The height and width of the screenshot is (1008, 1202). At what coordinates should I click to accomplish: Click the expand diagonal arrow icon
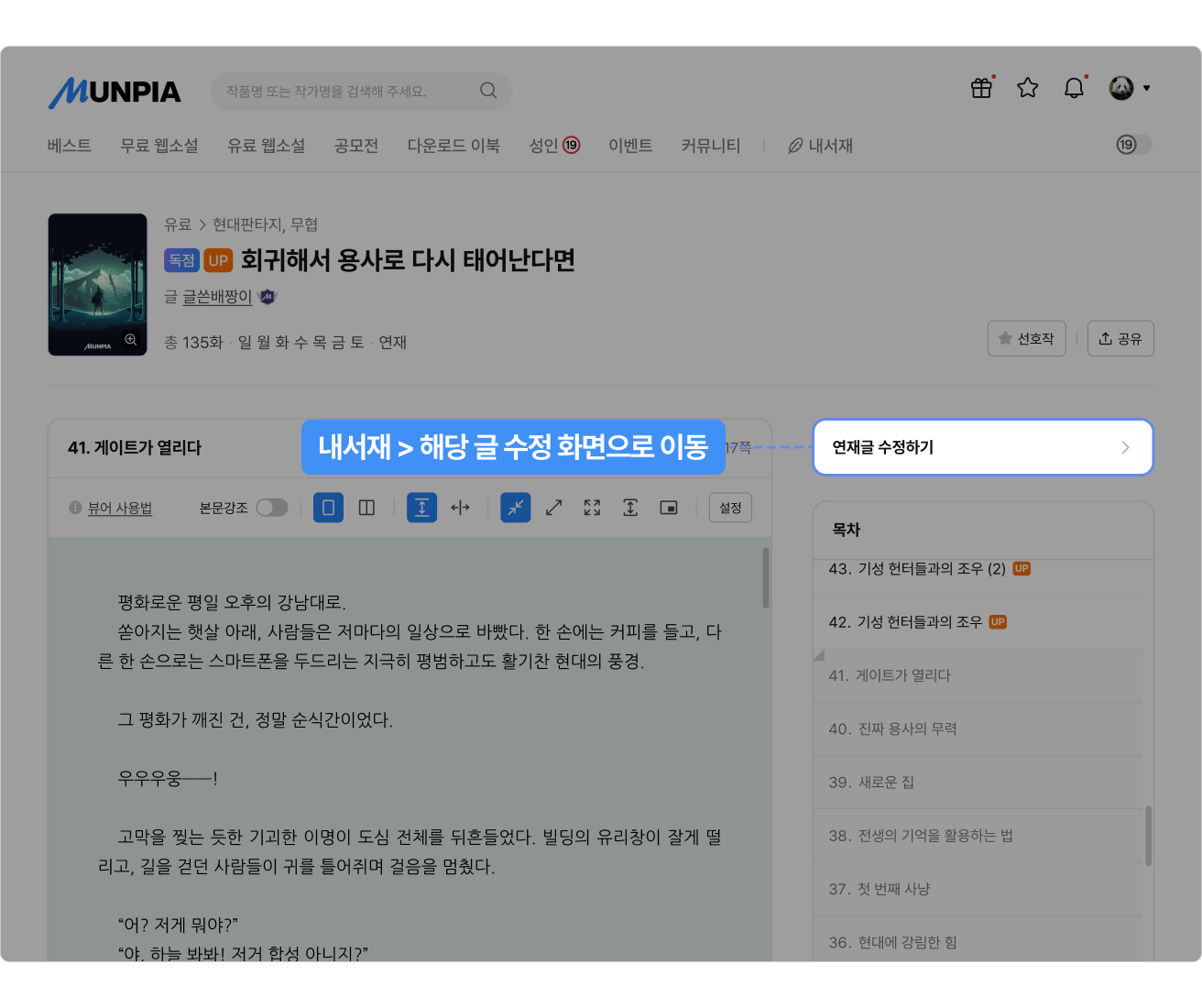coord(553,508)
